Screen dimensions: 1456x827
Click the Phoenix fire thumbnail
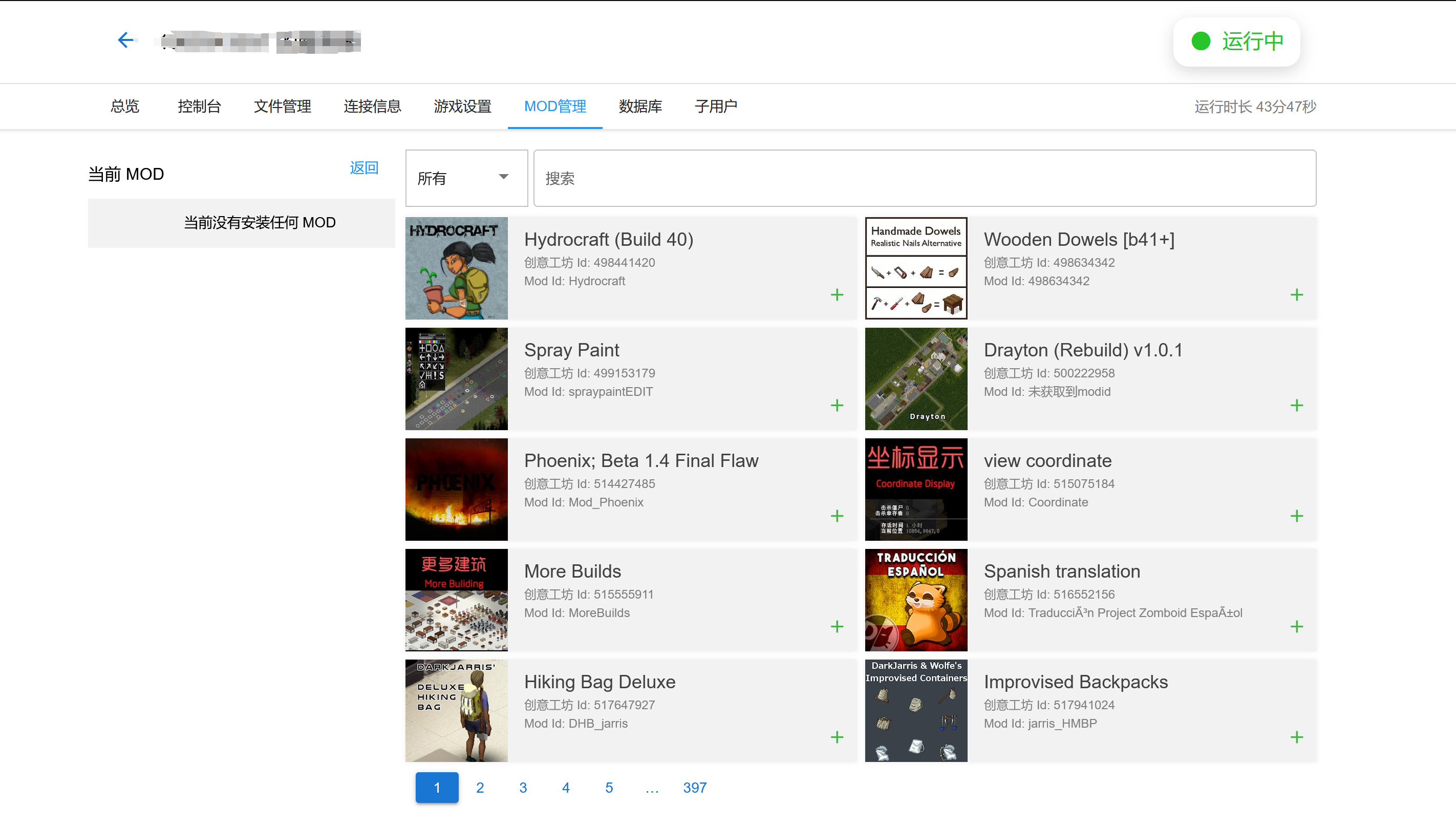(x=457, y=489)
